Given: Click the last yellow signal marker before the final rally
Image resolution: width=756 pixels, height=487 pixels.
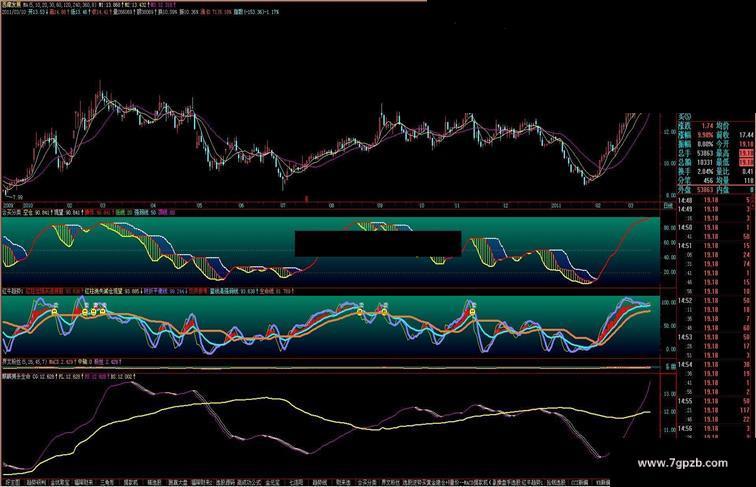Looking at the screenshot, I should 472,312.
